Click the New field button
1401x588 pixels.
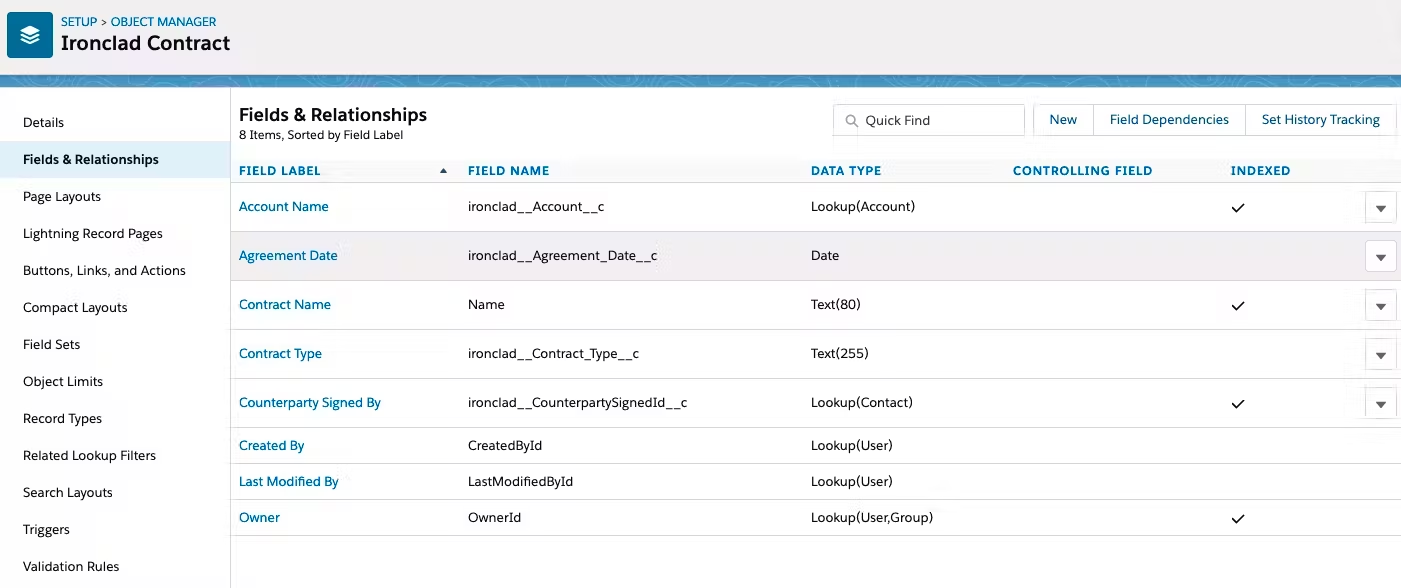tap(1063, 120)
